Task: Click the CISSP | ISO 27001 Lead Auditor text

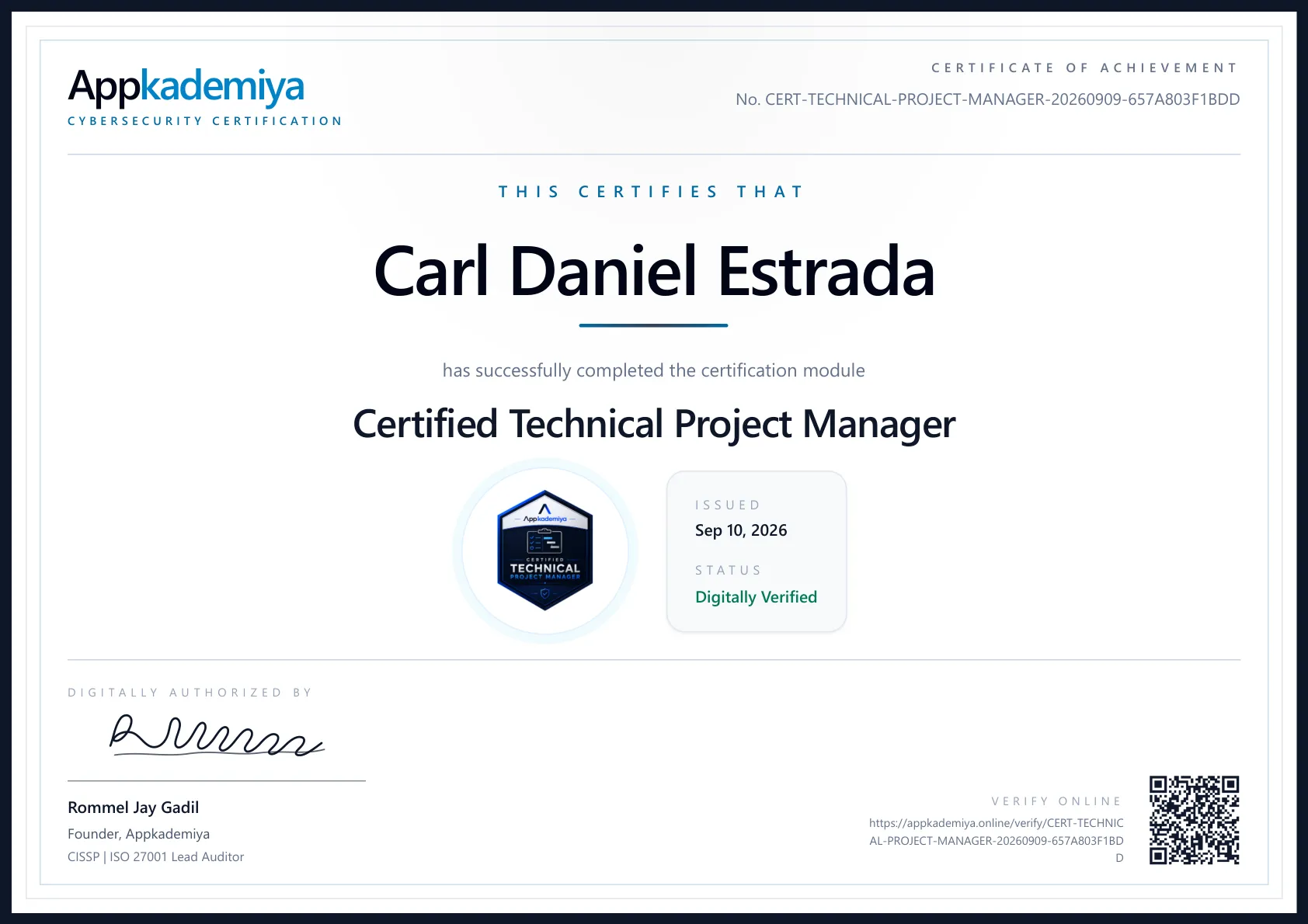Action: pos(155,857)
